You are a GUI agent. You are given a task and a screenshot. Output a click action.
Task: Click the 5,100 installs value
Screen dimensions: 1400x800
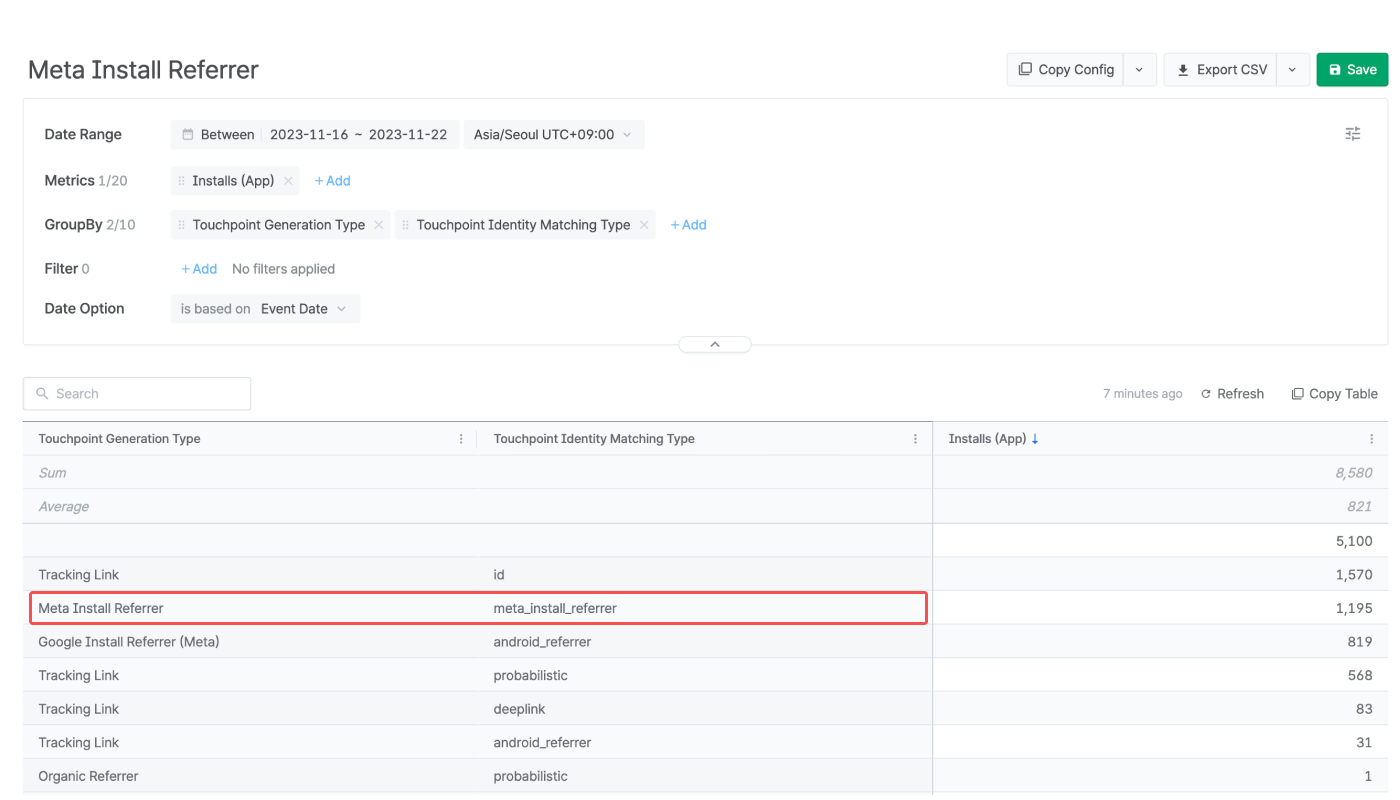coord(1354,541)
